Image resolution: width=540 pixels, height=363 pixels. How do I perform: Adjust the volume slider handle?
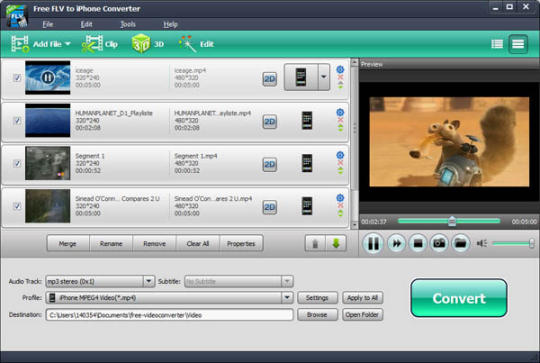(532, 243)
